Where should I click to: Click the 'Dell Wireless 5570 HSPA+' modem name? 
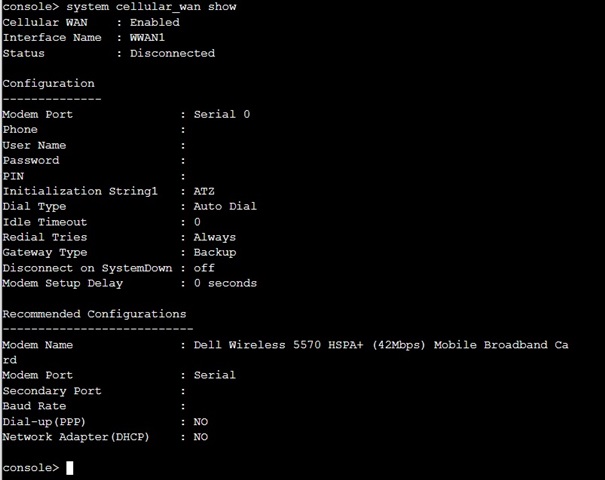tap(278, 345)
